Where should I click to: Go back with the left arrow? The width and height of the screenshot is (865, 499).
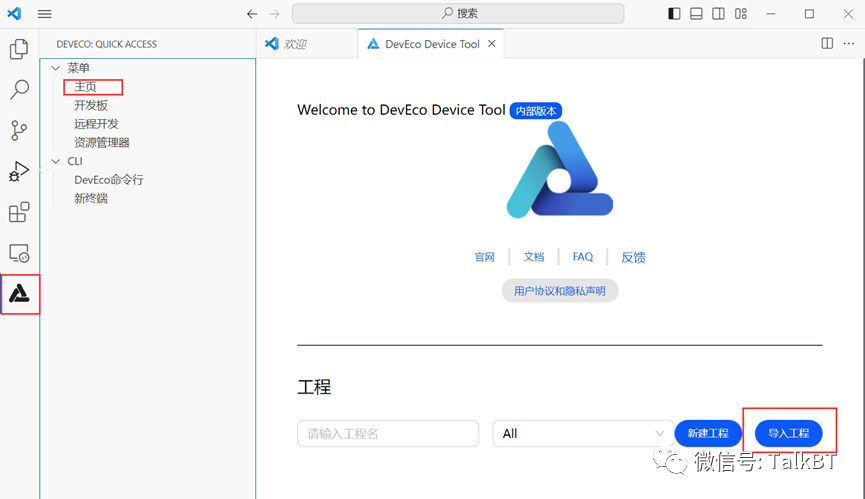point(252,14)
